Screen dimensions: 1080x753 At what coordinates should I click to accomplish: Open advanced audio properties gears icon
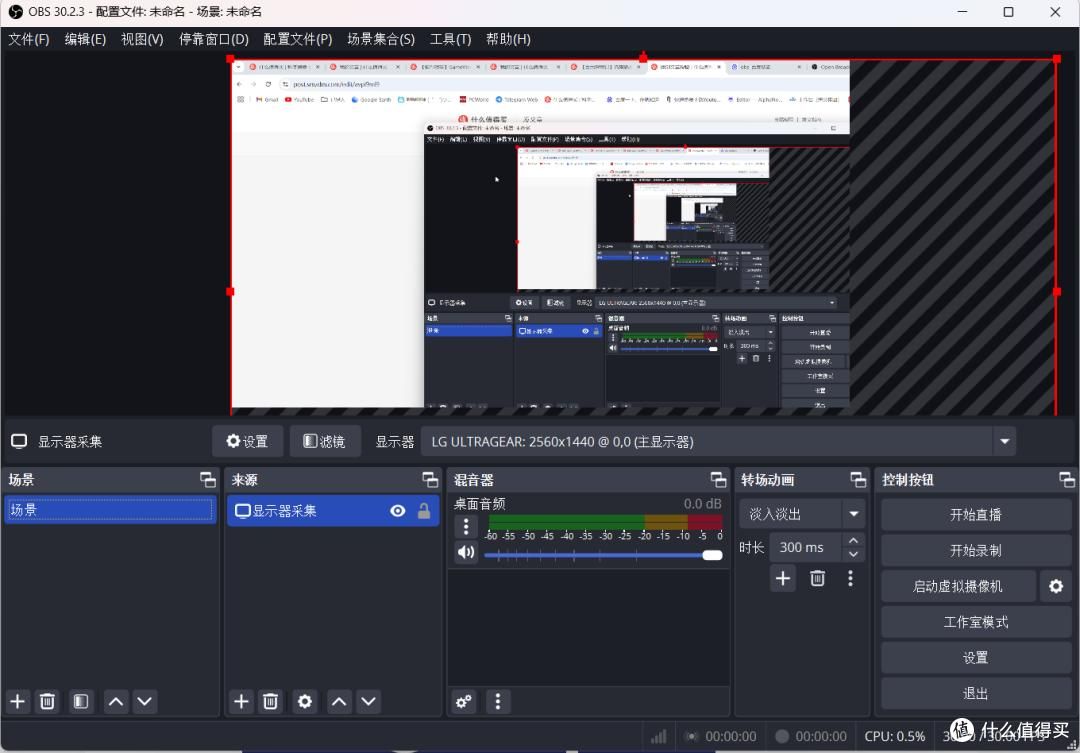pyautogui.click(x=464, y=701)
